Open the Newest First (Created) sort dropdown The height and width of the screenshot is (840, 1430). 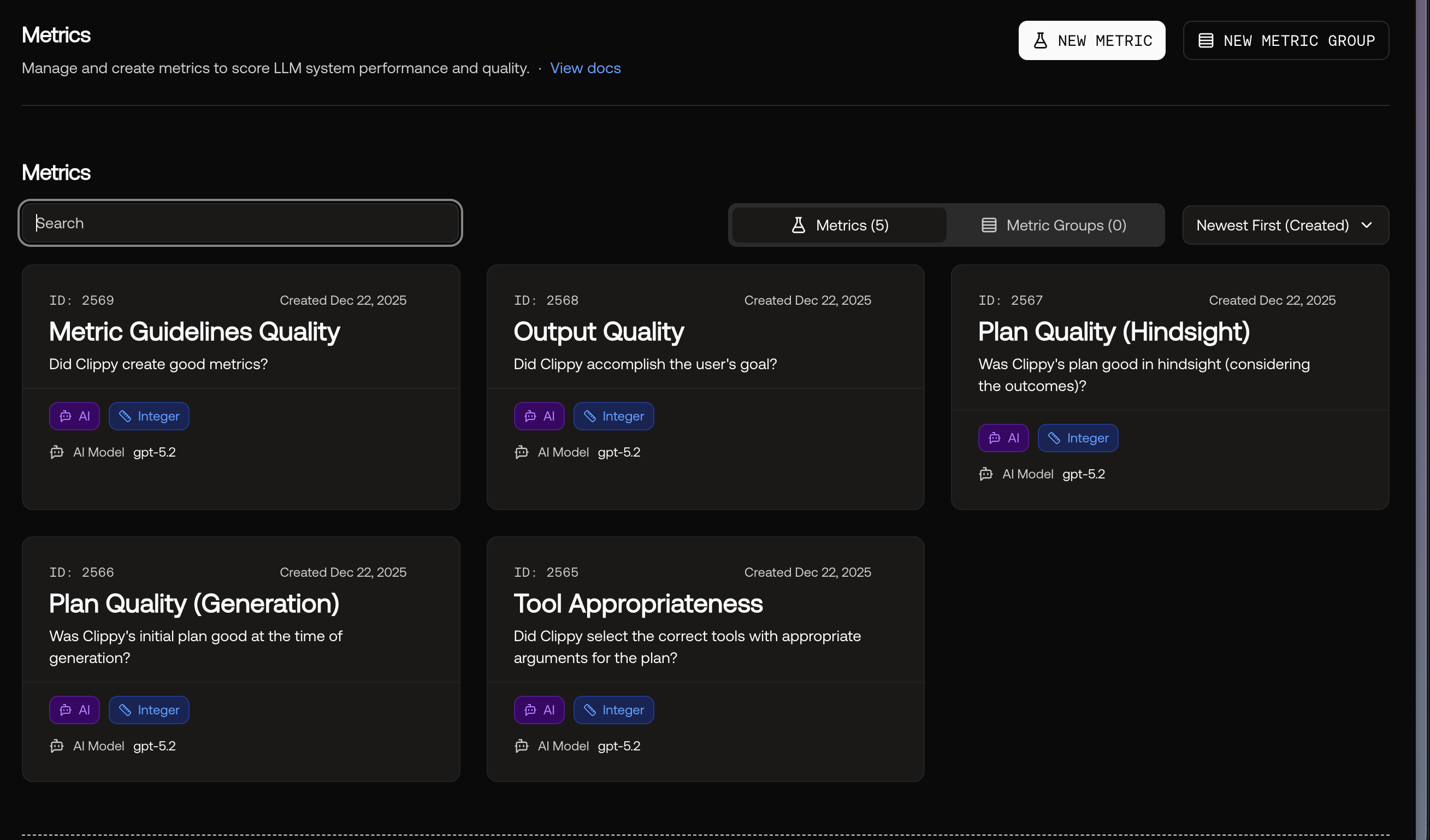[x=1285, y=226]
